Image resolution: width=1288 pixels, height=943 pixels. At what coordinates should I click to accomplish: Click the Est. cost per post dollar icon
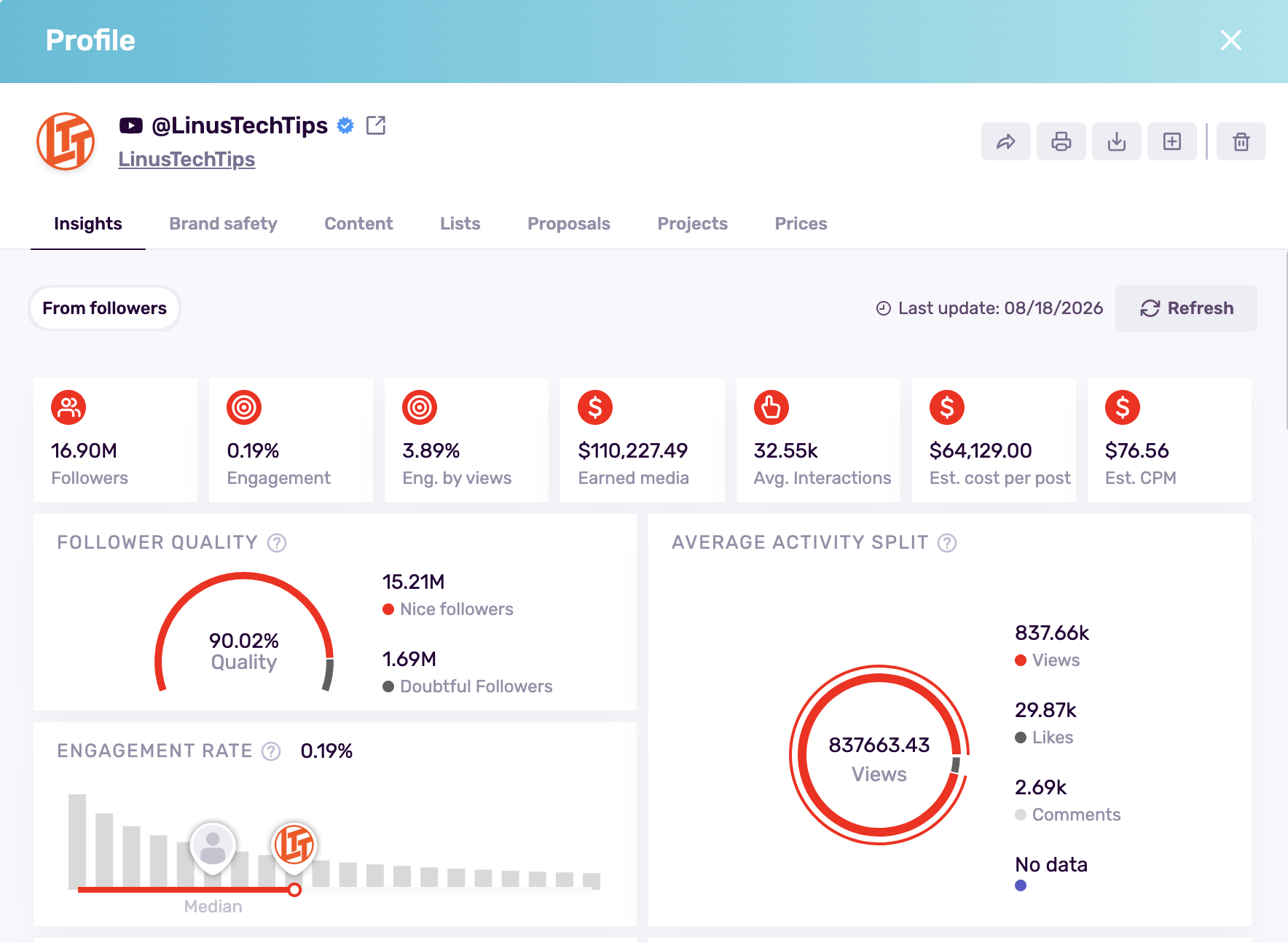pyautogui.click(x=947, y=407)
